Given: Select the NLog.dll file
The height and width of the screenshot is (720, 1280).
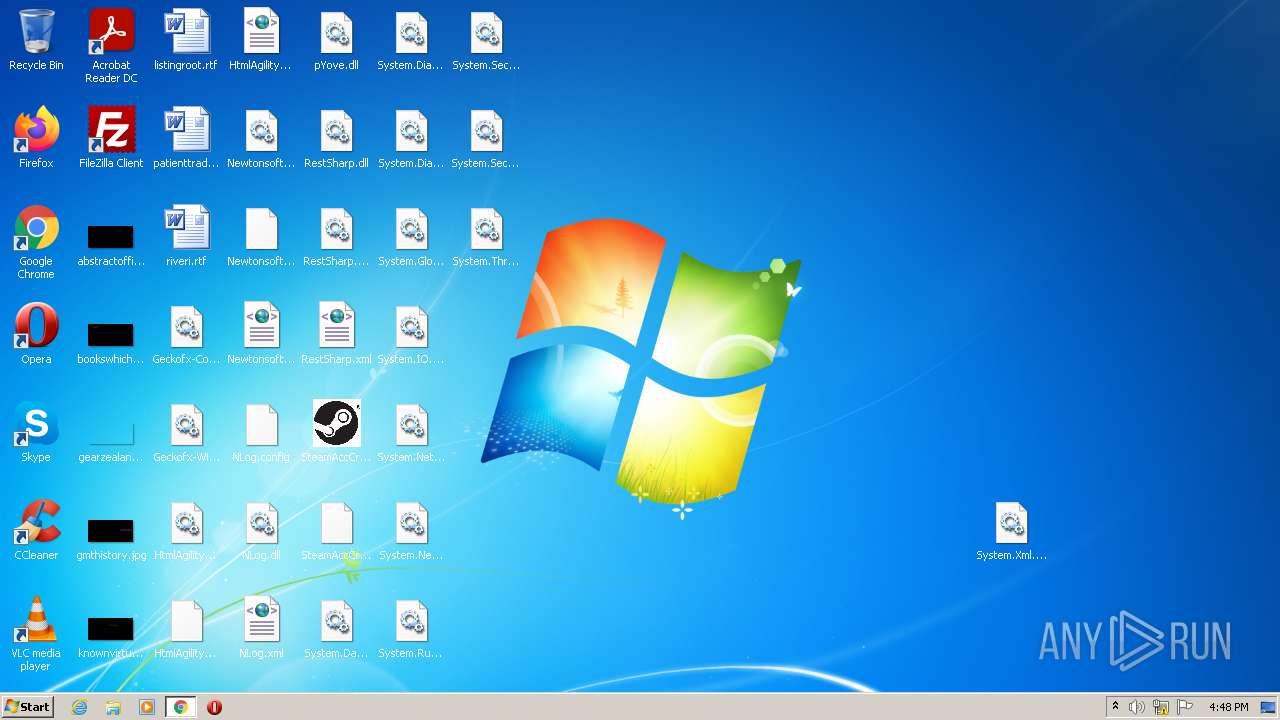Looking at the screenshot, I should pos(261,530).
